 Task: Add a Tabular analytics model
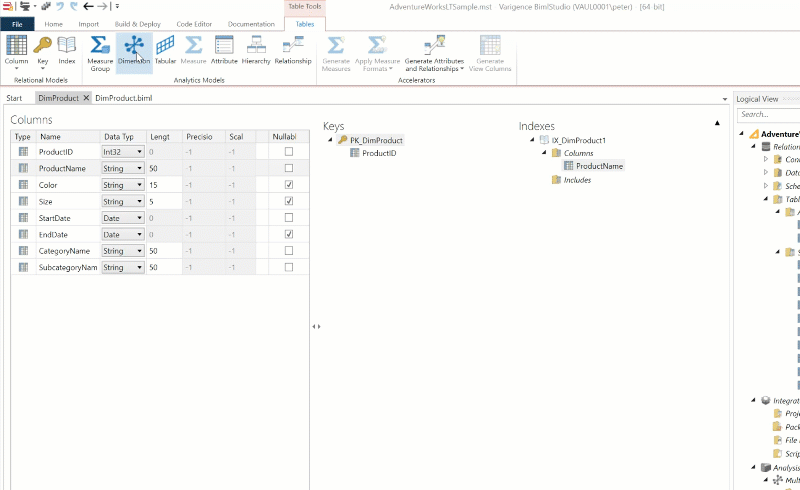tap(165, 51)
